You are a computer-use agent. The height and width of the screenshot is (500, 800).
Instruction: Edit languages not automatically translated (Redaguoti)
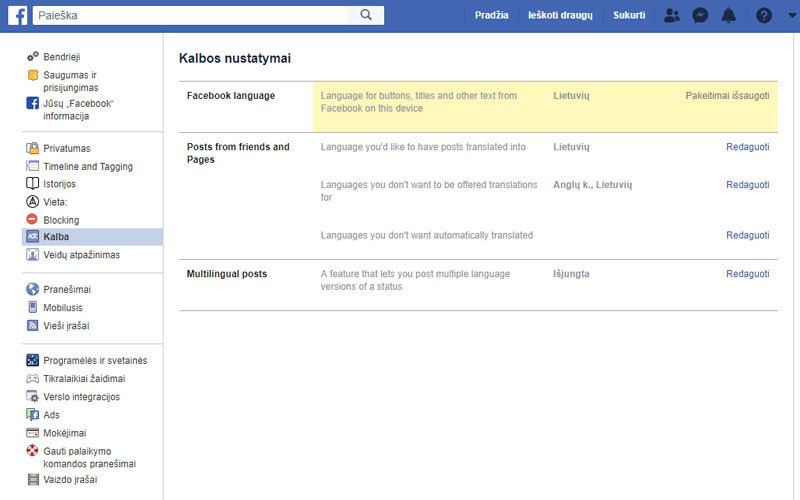(747, 235)
